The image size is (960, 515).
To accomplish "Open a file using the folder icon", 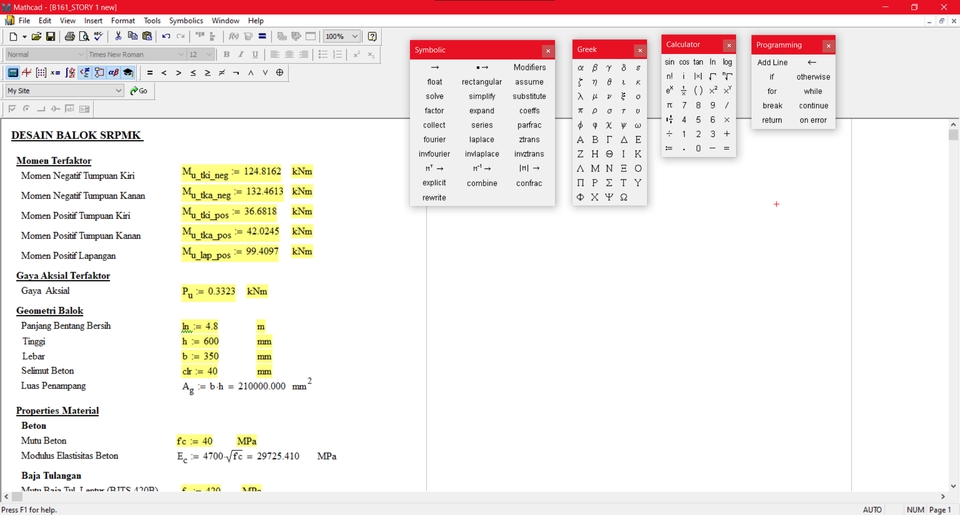I will click(x=36, y=37).
